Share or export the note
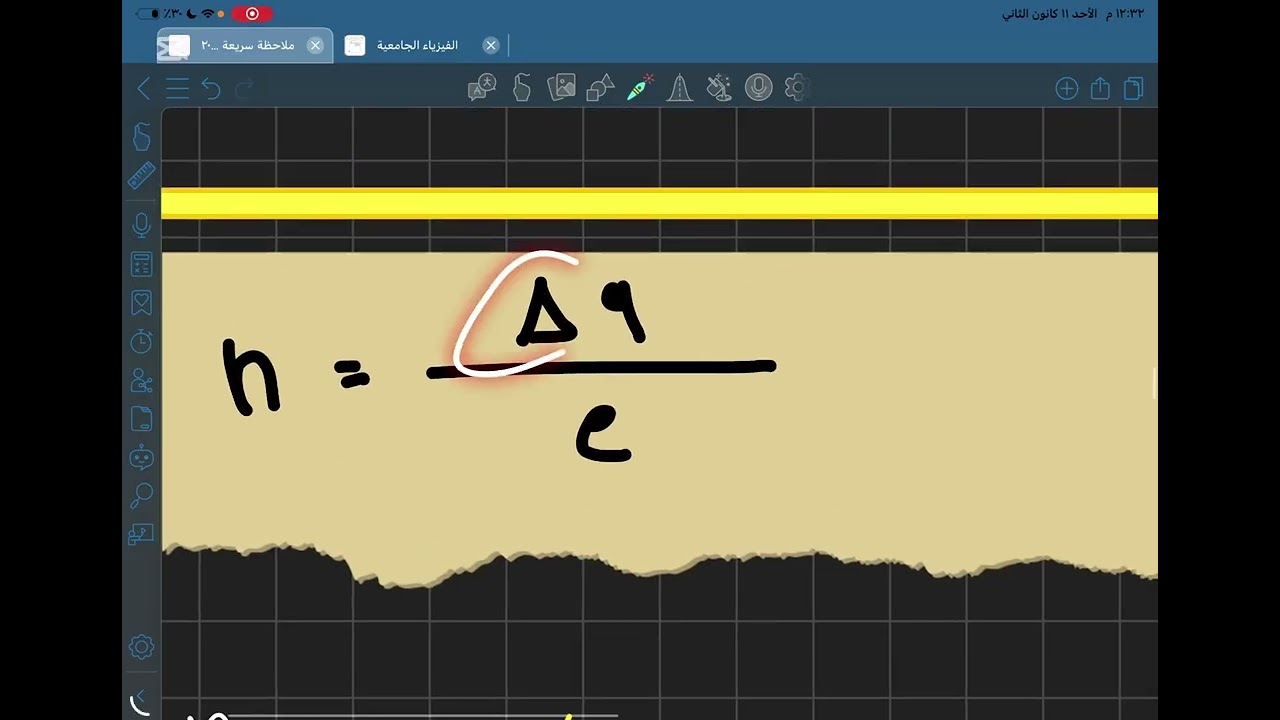The height and width of the screenshot is (720, 1280). (1100, 89)
